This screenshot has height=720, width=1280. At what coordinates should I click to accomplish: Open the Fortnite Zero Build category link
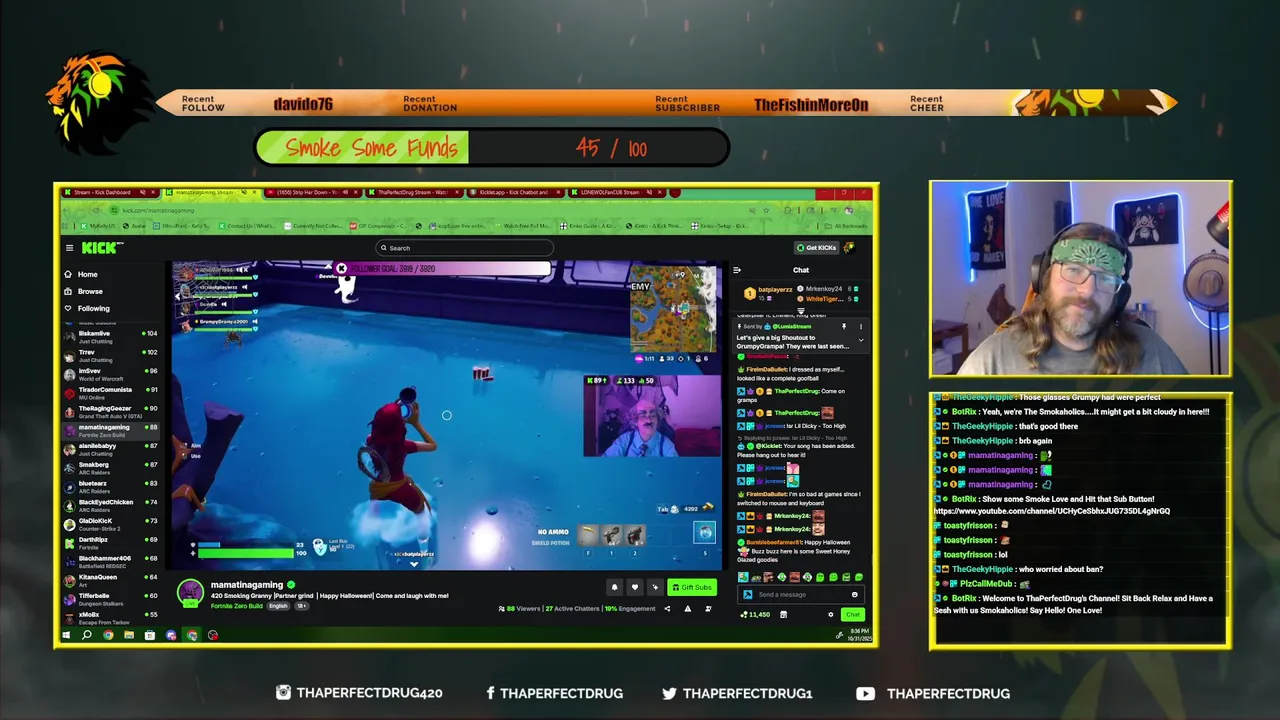pos(237,606)
